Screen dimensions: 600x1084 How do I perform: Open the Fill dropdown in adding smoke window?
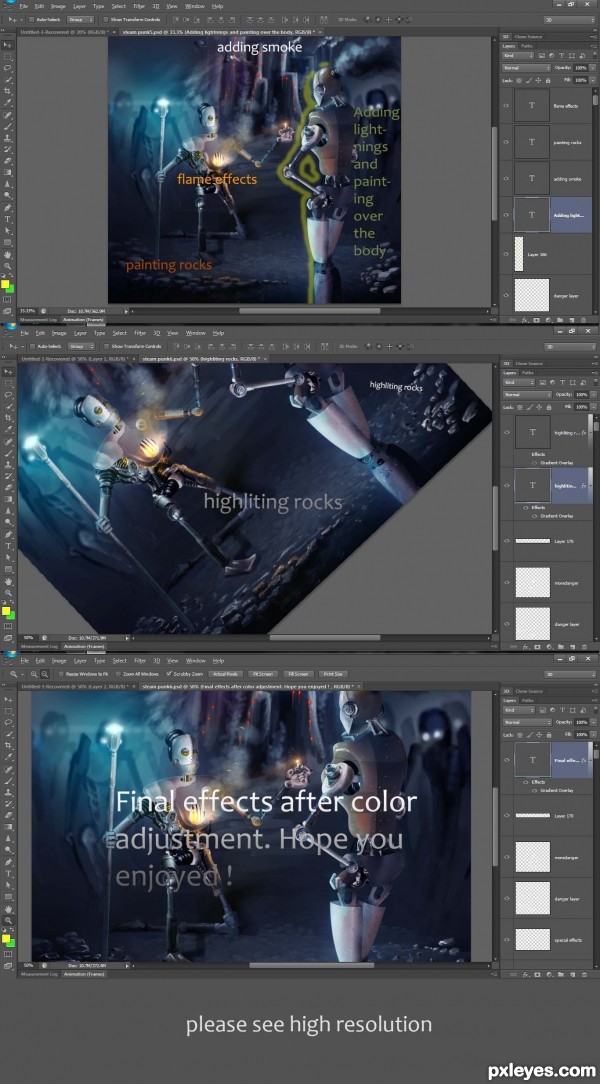pos(590,80)
